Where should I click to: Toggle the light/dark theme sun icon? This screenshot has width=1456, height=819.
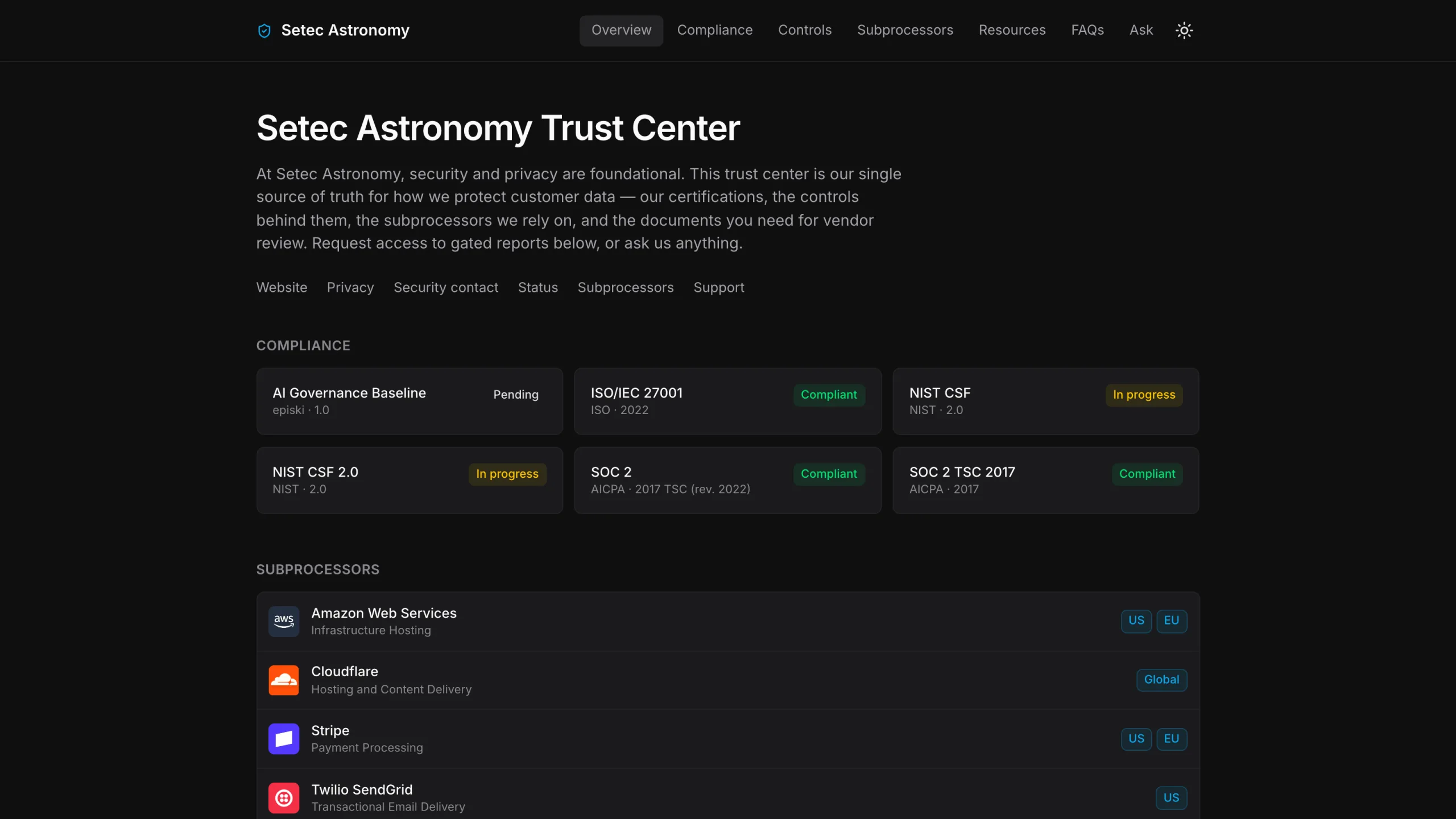(x=1184, y=31)
